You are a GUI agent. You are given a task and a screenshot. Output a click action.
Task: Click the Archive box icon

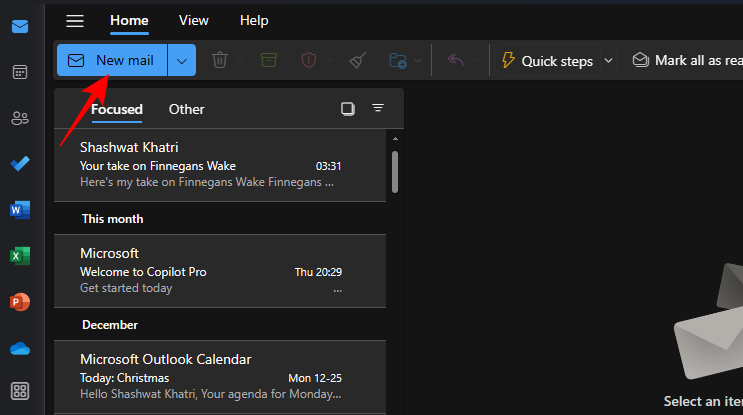[269, 60]
